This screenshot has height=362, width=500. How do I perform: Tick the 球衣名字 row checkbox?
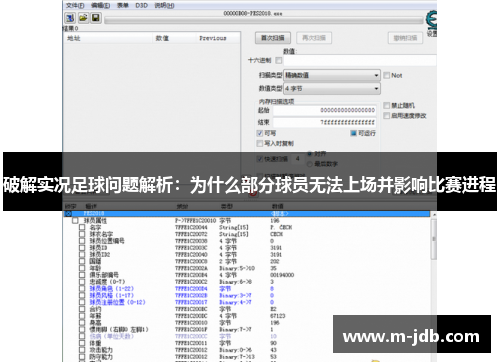82,234
